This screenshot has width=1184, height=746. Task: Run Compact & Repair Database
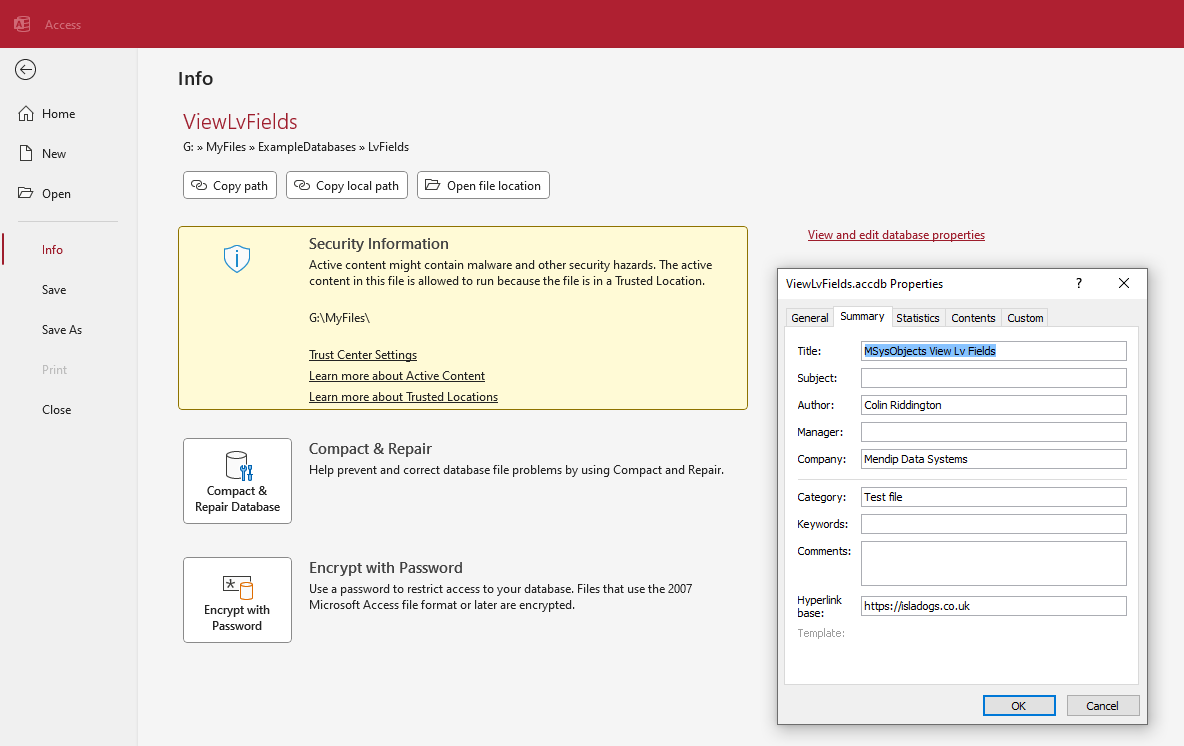pos(237,481)
